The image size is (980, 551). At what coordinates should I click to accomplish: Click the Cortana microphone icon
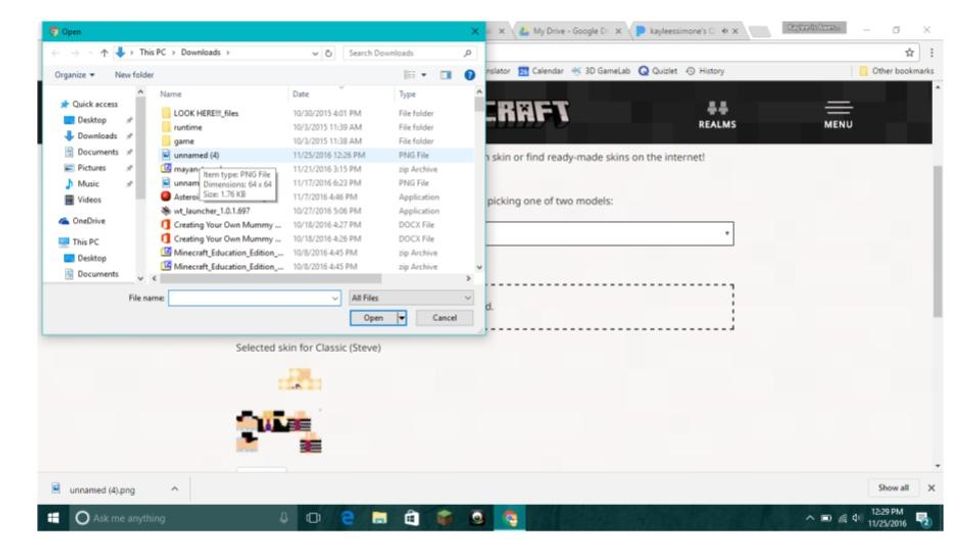tap(284, 518)
